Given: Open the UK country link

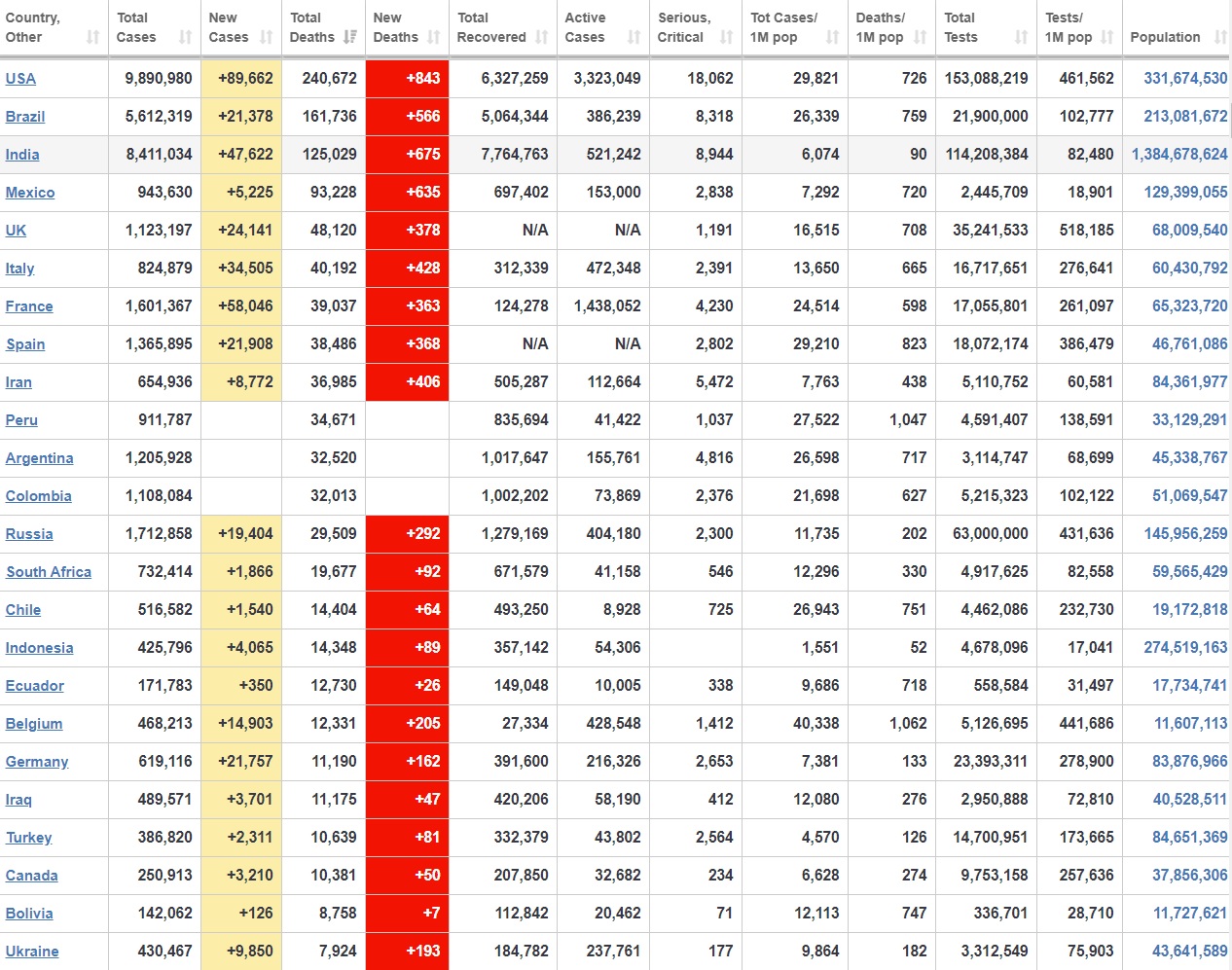Looking at the screenshot, I should (x=16, y=231).
